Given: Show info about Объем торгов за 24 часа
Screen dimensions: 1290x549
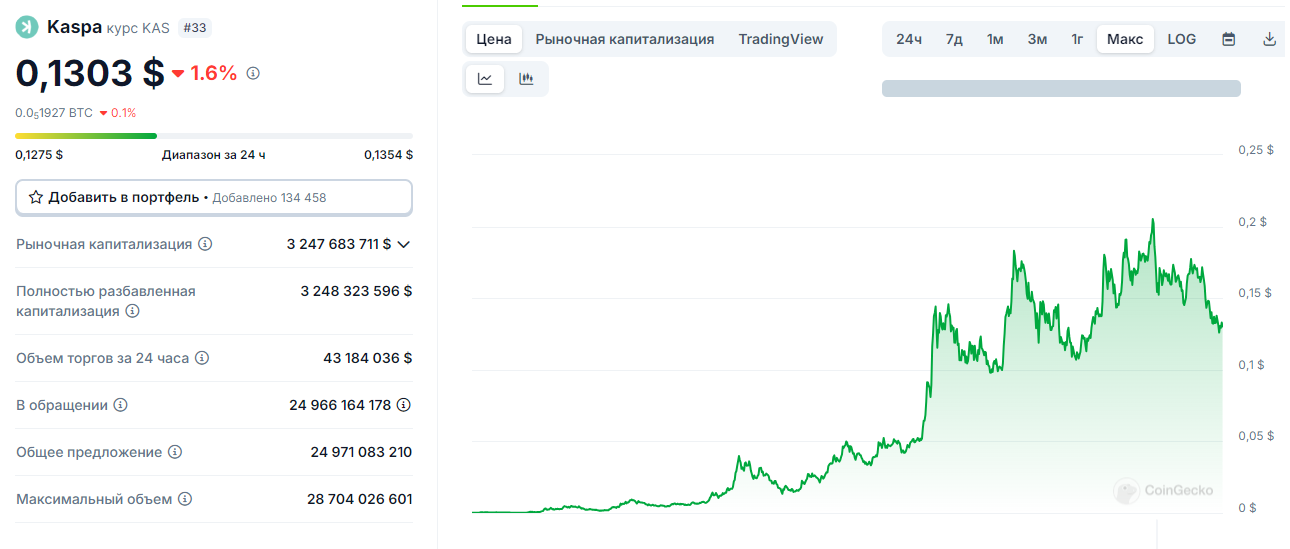Looking at the screenshot, I should point(202,358).
